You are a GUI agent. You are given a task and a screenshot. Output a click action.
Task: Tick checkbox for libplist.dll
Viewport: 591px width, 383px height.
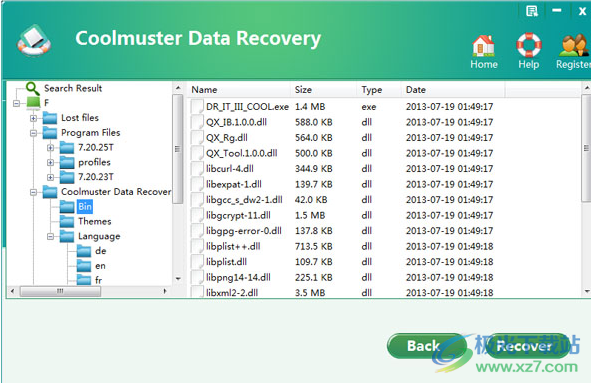point(197,262)
